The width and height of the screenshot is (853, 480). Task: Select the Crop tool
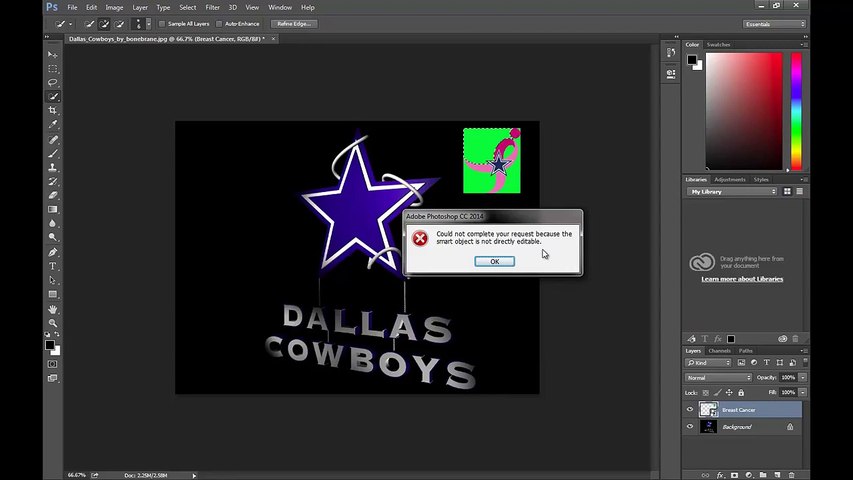53,110
